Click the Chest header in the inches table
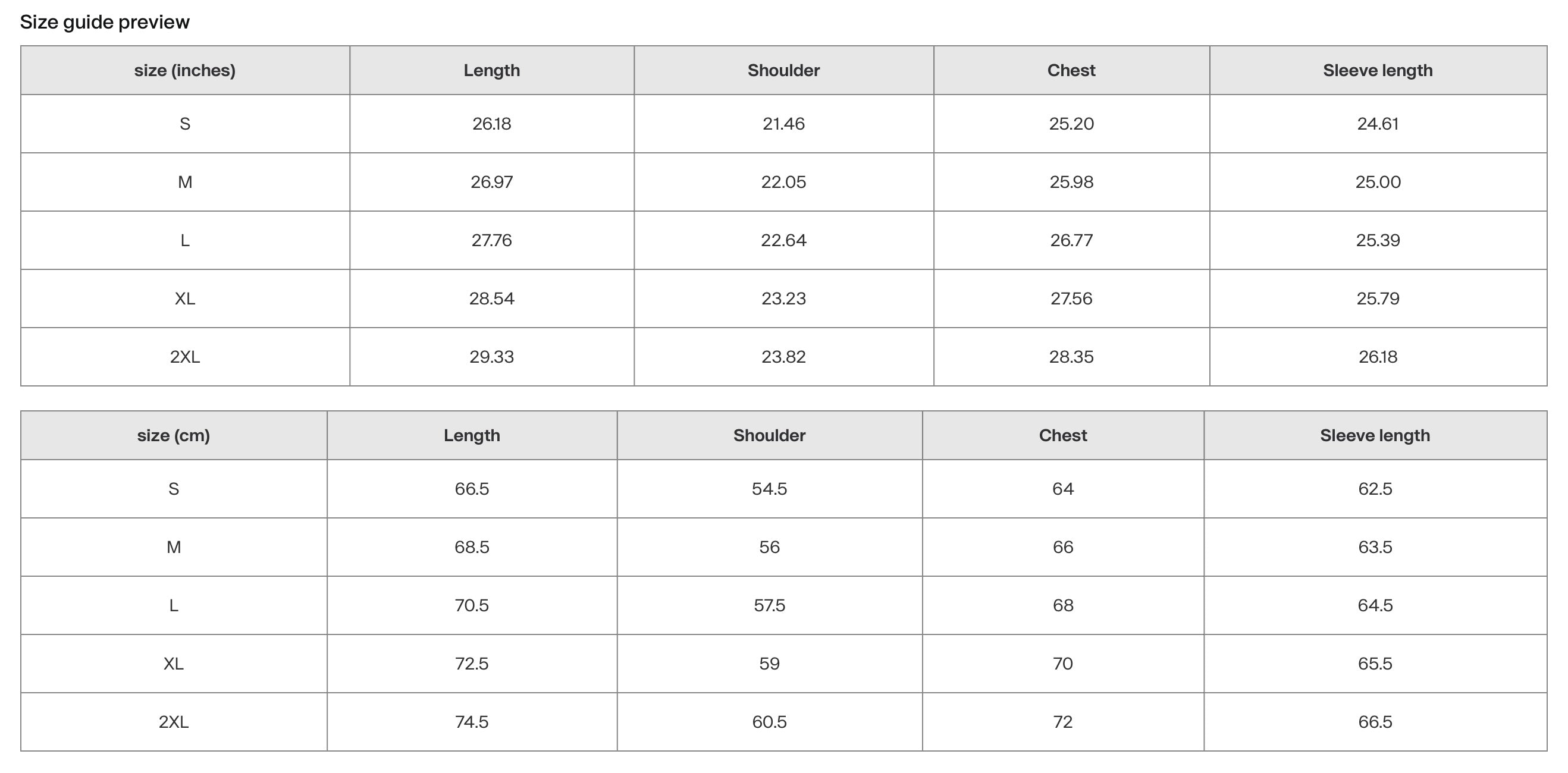Screen dimensions: 1568x773 pyautogui.click(x=1071, y=71)
